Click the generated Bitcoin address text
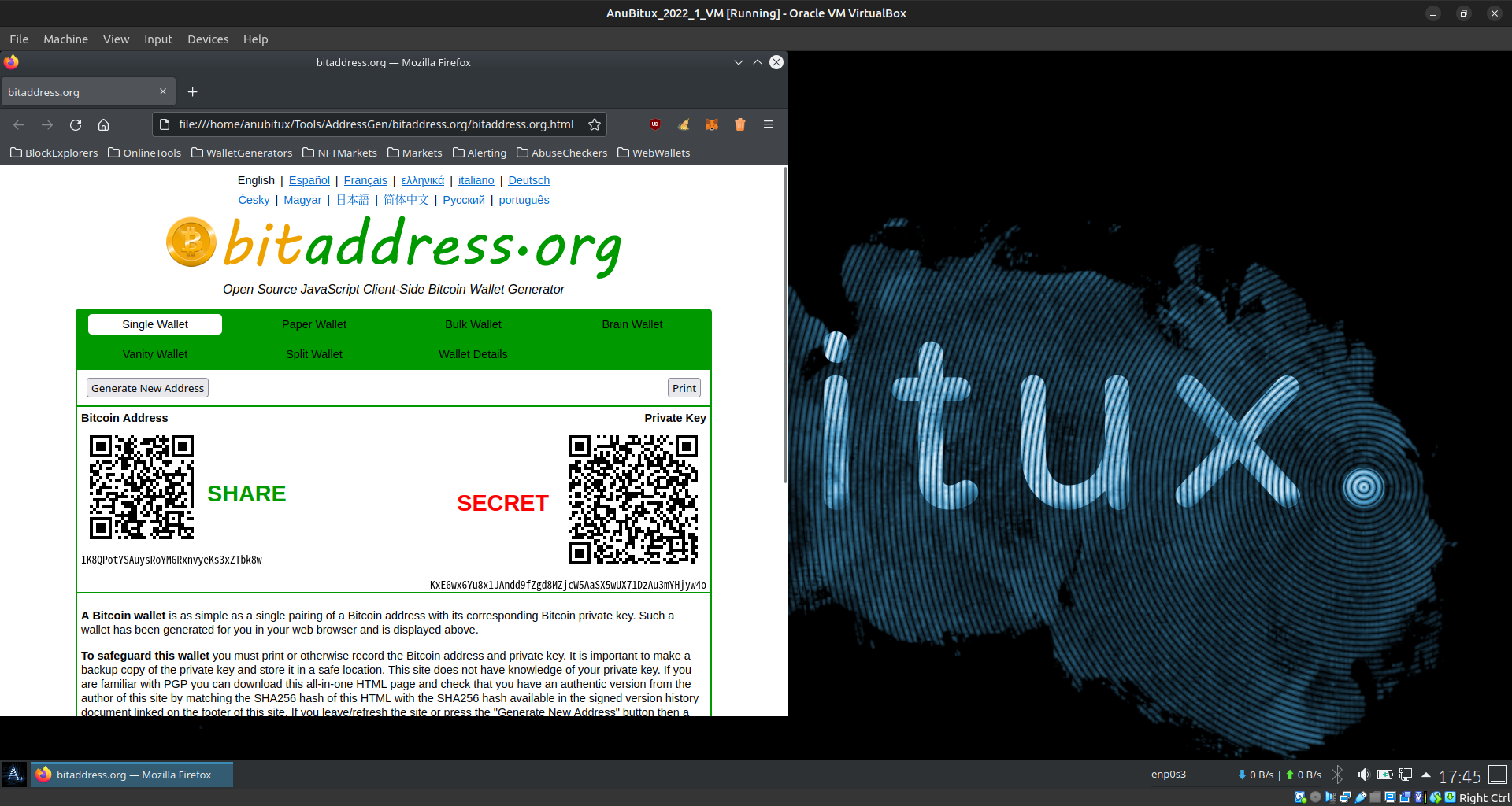Viewport: 1512px width, 806px height. click(172, 560)
